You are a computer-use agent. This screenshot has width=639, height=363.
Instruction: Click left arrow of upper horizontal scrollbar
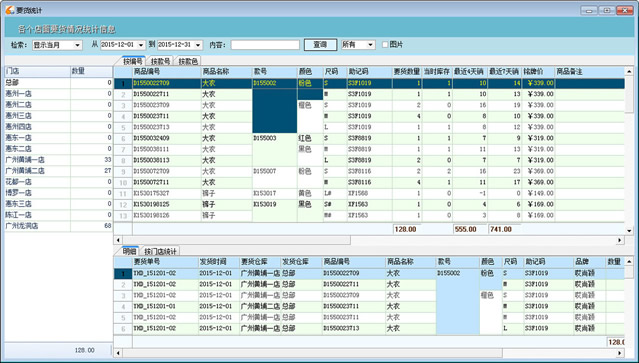pos(119,240)
